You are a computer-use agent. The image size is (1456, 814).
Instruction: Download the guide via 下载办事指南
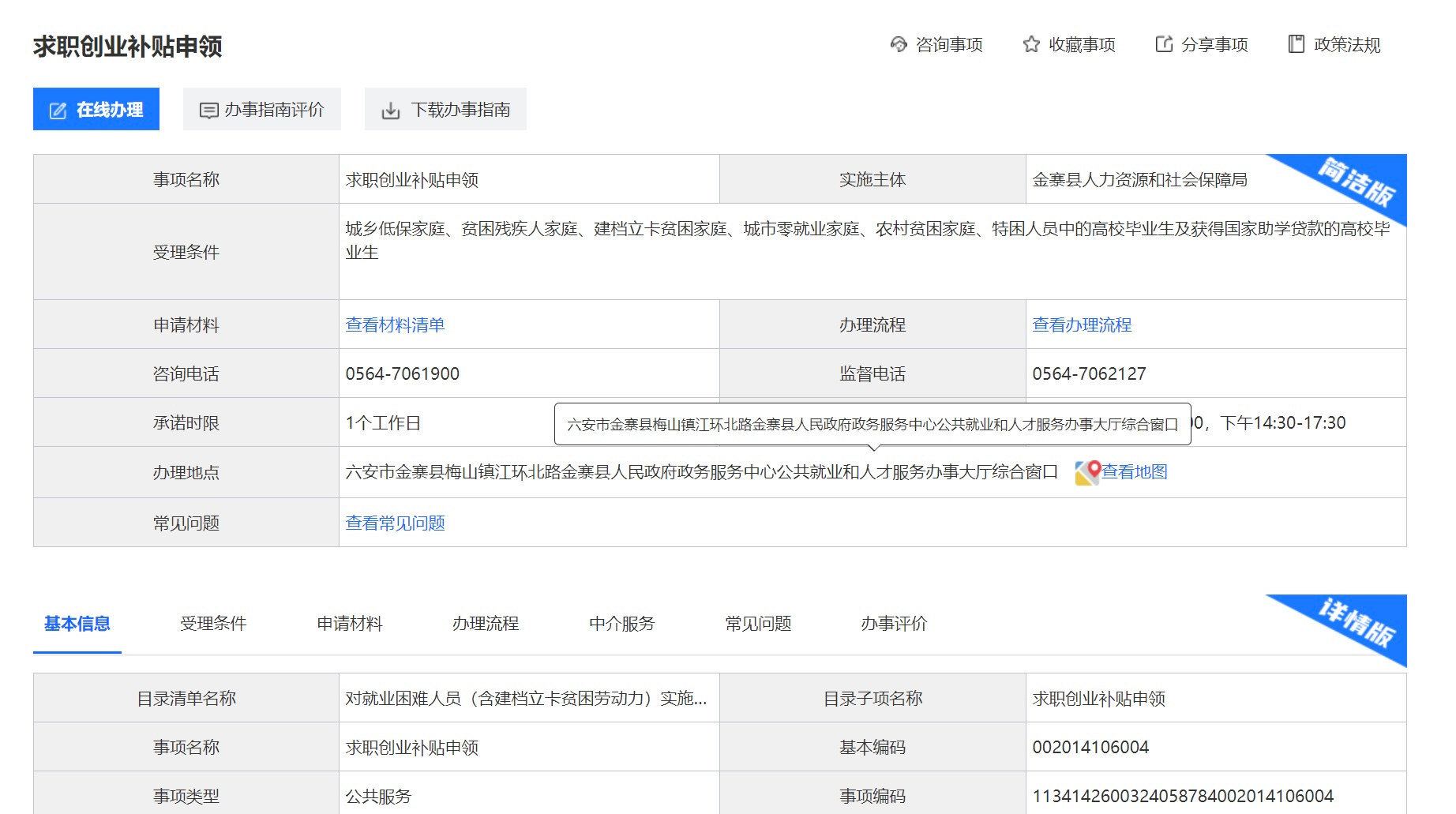pyautogui.click(x=445, y=109)
